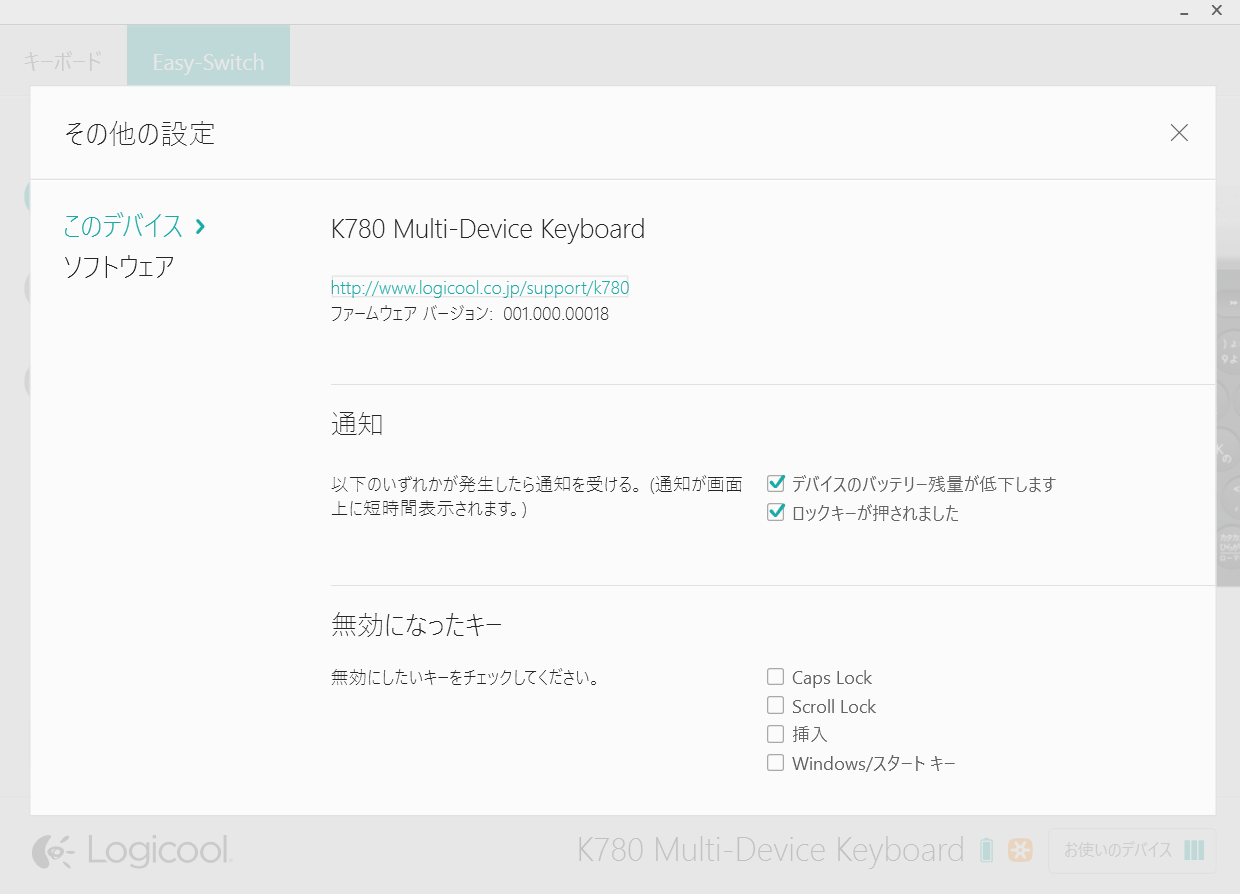The width and height of the screenshot is (1240, 894).
Task: Open the logicool.co.jp support link
Action: [x=480, y=288]
